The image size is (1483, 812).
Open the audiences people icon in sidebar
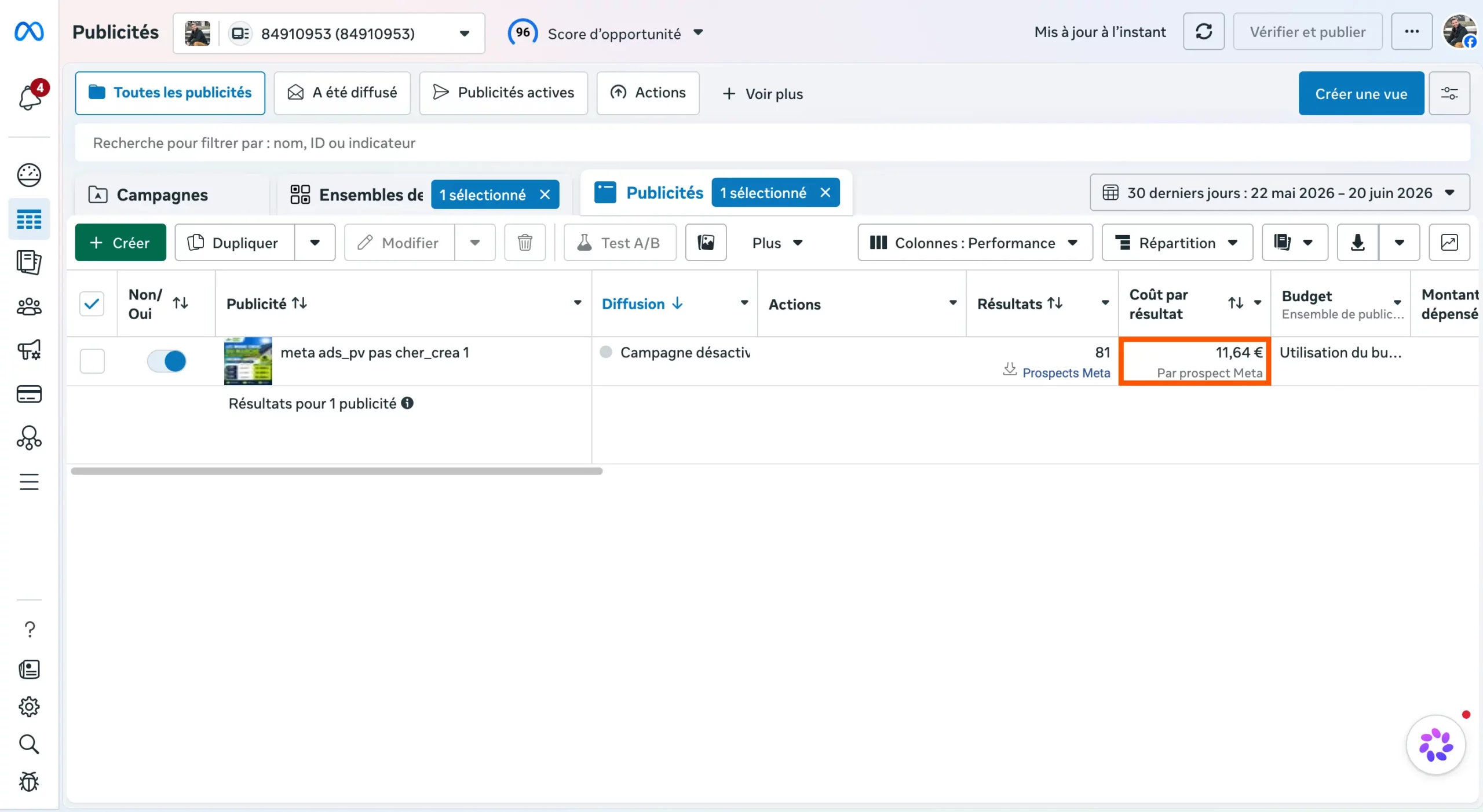pyautogui.click(x=29, y=306)
